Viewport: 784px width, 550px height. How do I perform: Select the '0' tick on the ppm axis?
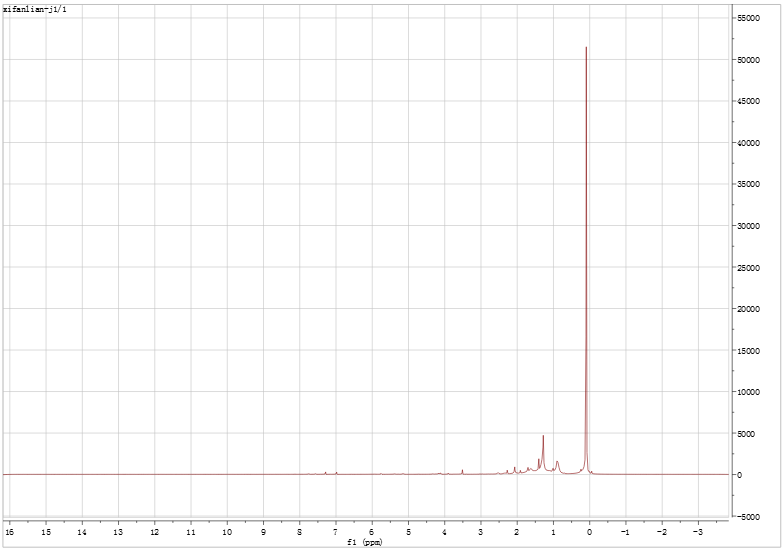click(x=590, y=532)
